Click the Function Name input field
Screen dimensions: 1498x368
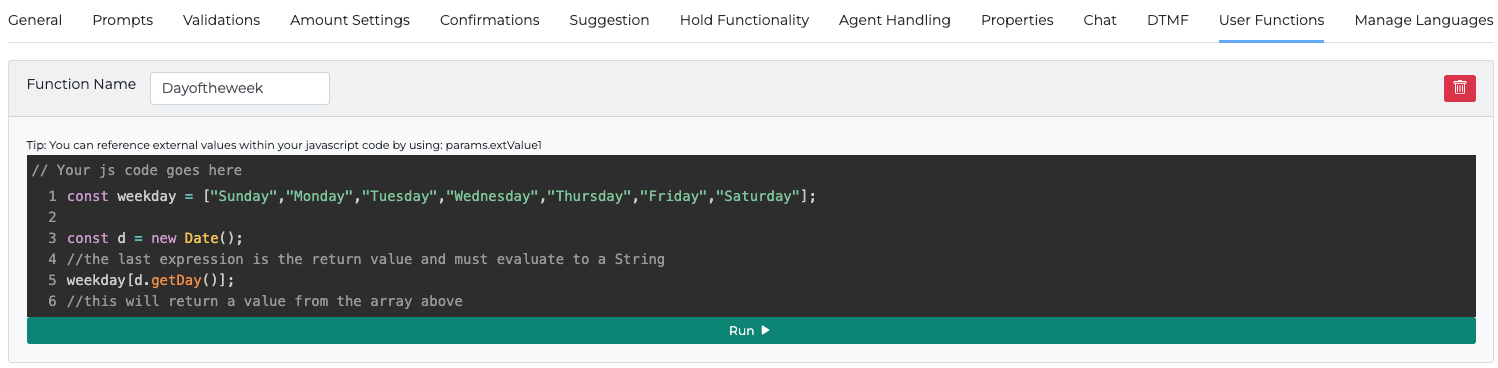tap(240, 88)
